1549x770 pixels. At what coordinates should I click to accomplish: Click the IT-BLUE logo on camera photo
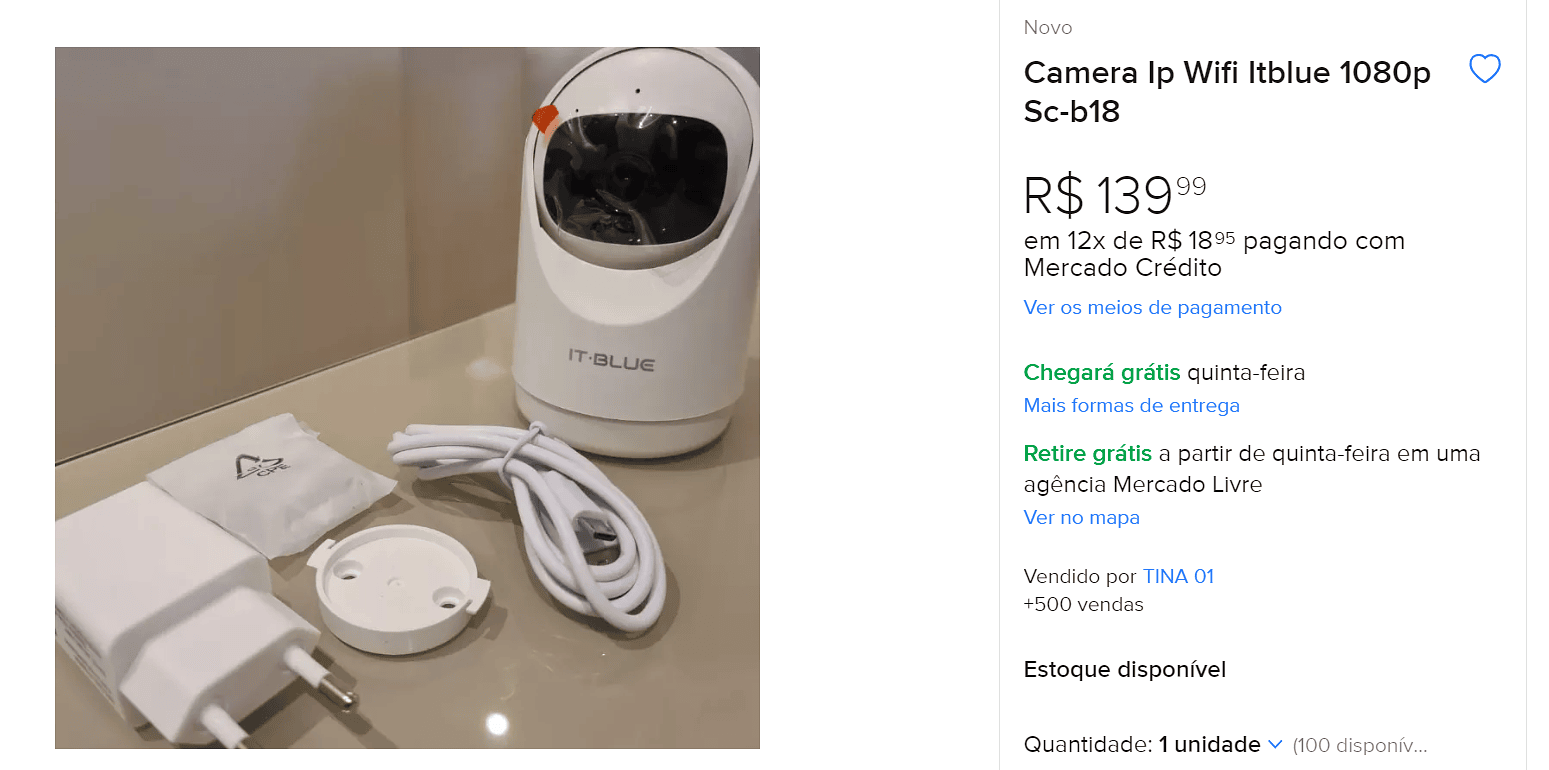[x=611, y=362]
